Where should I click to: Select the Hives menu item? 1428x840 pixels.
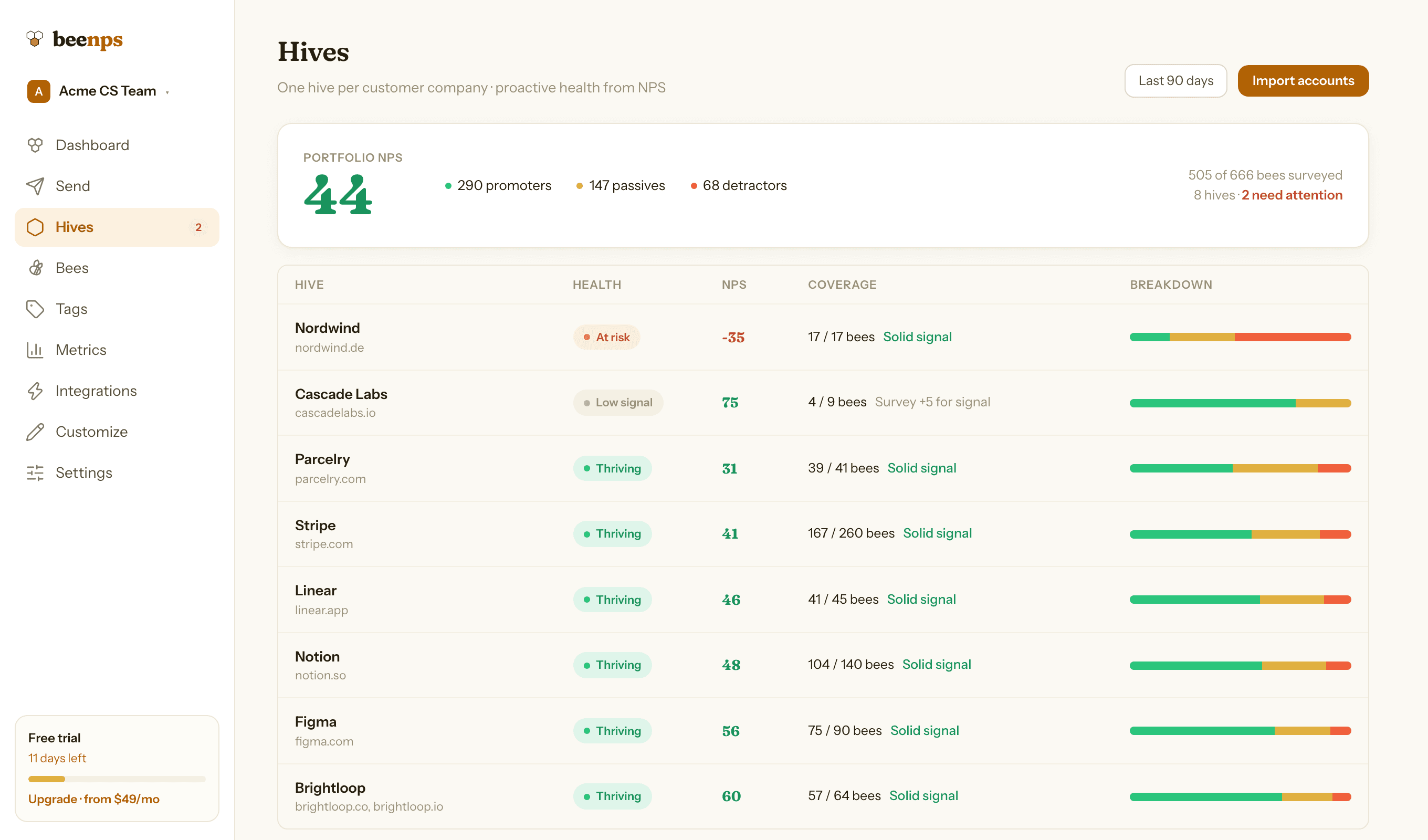[117, 227]
